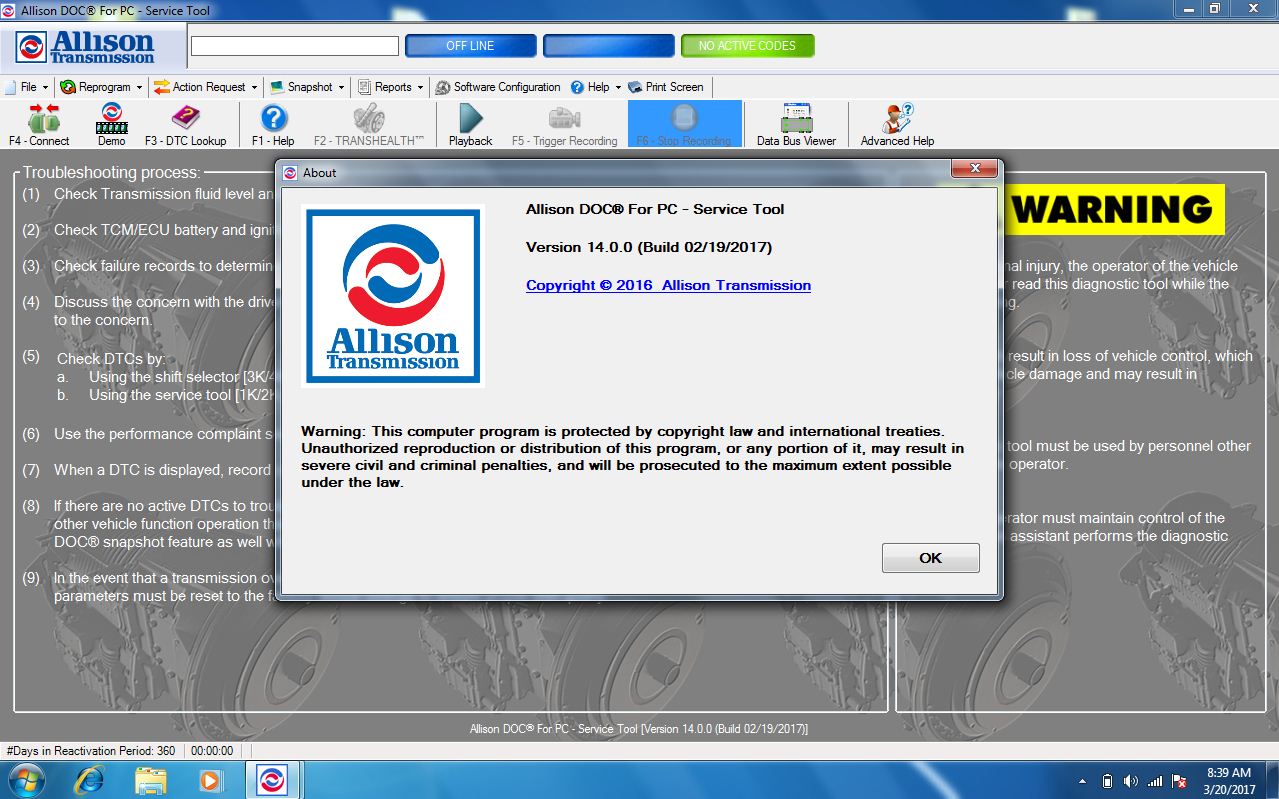Open Windows Explorer folder in taskbar

tap(150, 780)
